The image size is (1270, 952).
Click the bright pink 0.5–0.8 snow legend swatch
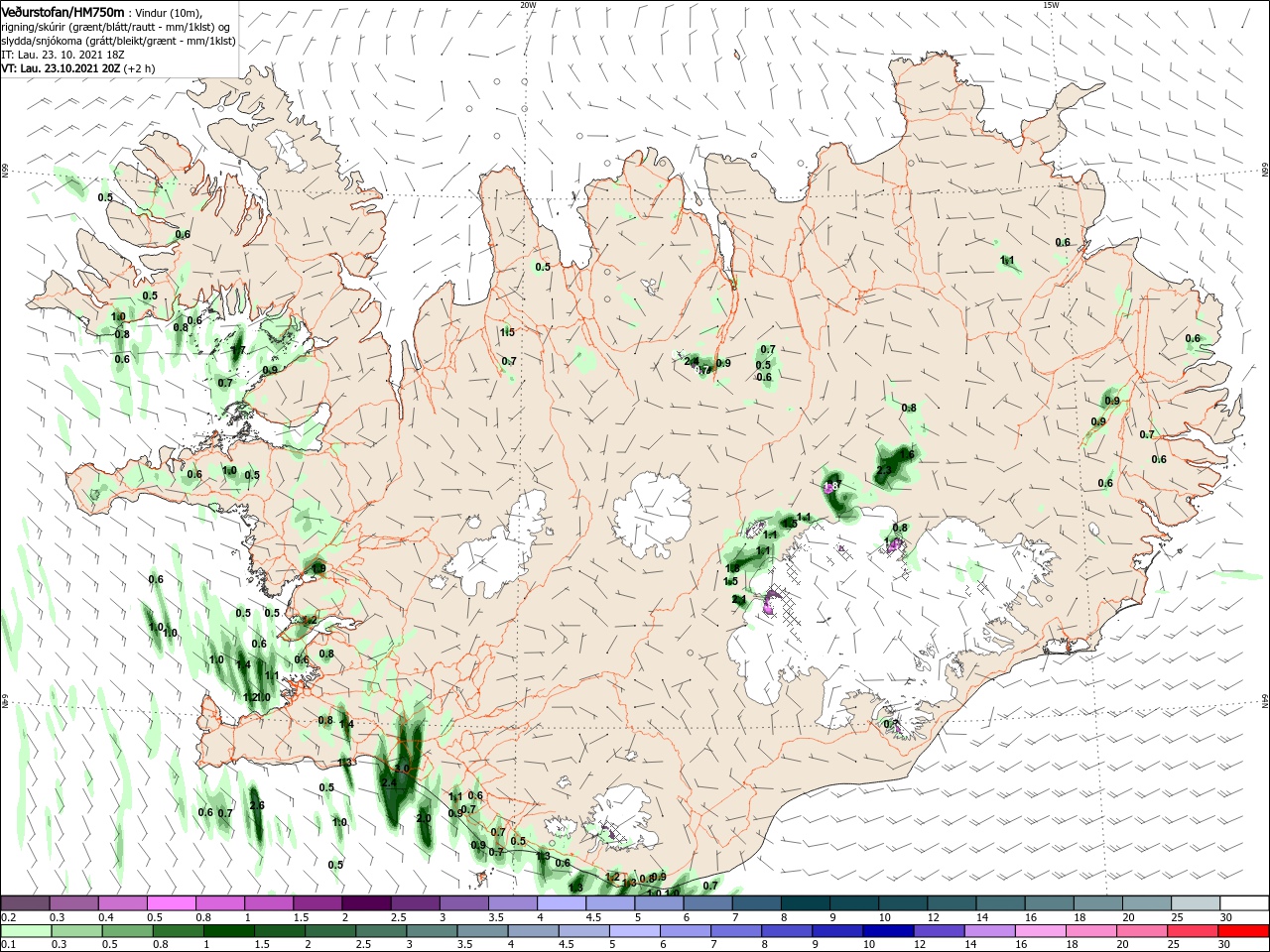pos(173,903)
